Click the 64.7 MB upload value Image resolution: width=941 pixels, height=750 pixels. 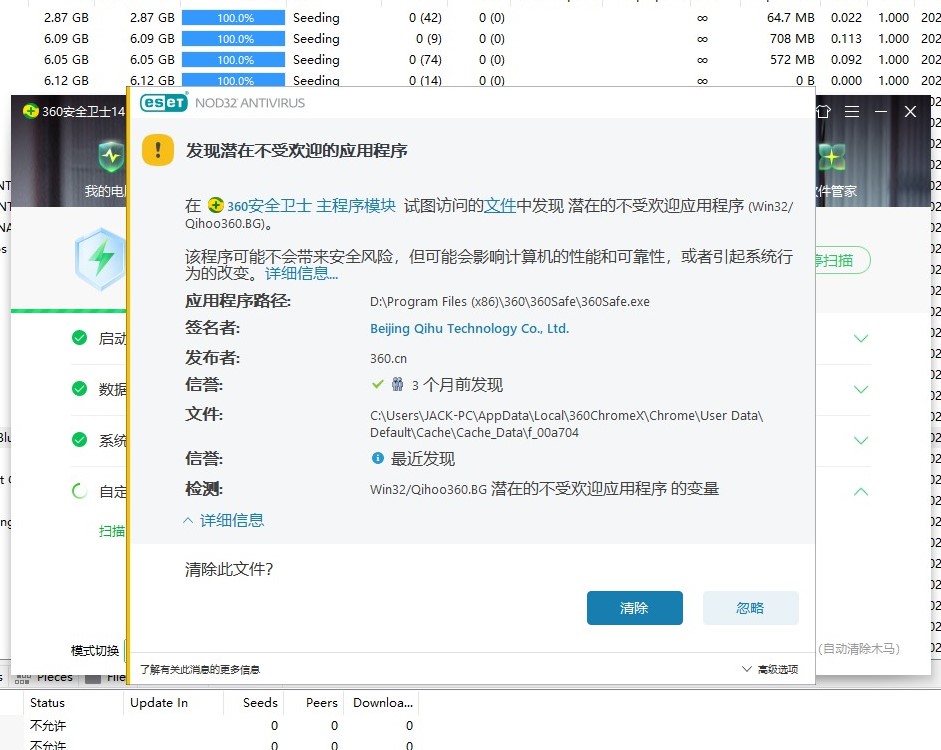790,17
